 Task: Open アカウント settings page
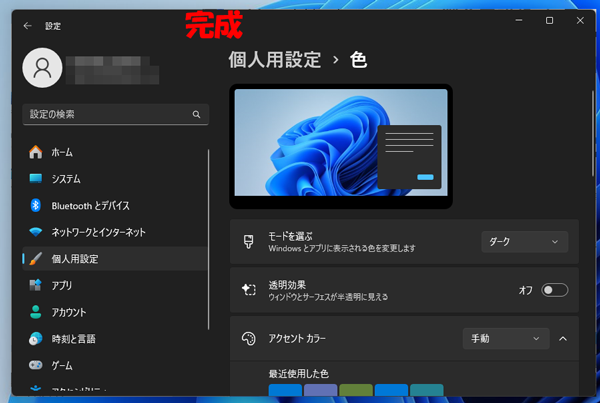pyautogui.click(x=68, y=312)
